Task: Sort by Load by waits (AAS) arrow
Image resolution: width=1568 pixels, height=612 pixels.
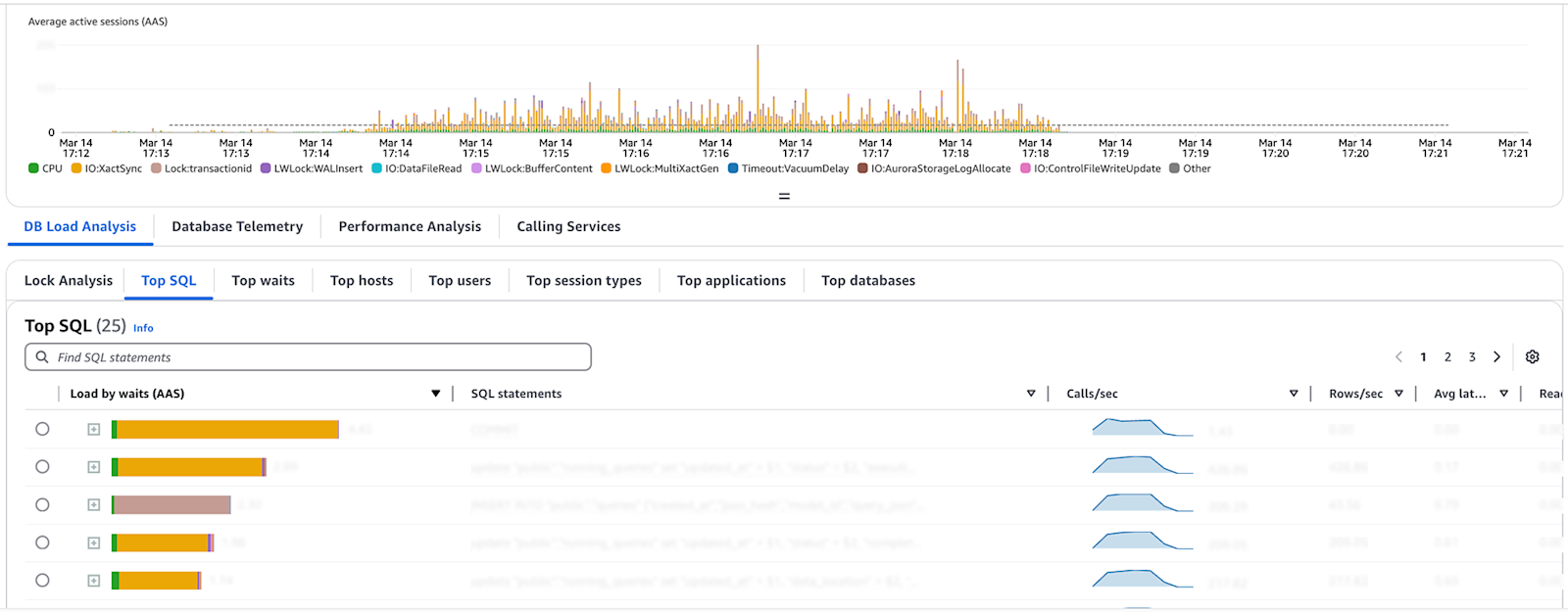Action: [435, 394]
